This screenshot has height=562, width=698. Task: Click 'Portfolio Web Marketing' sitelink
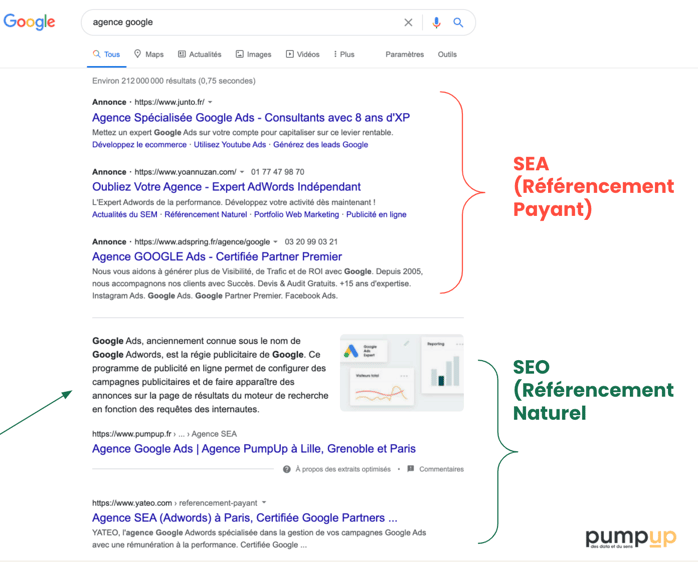coord(296,215)
